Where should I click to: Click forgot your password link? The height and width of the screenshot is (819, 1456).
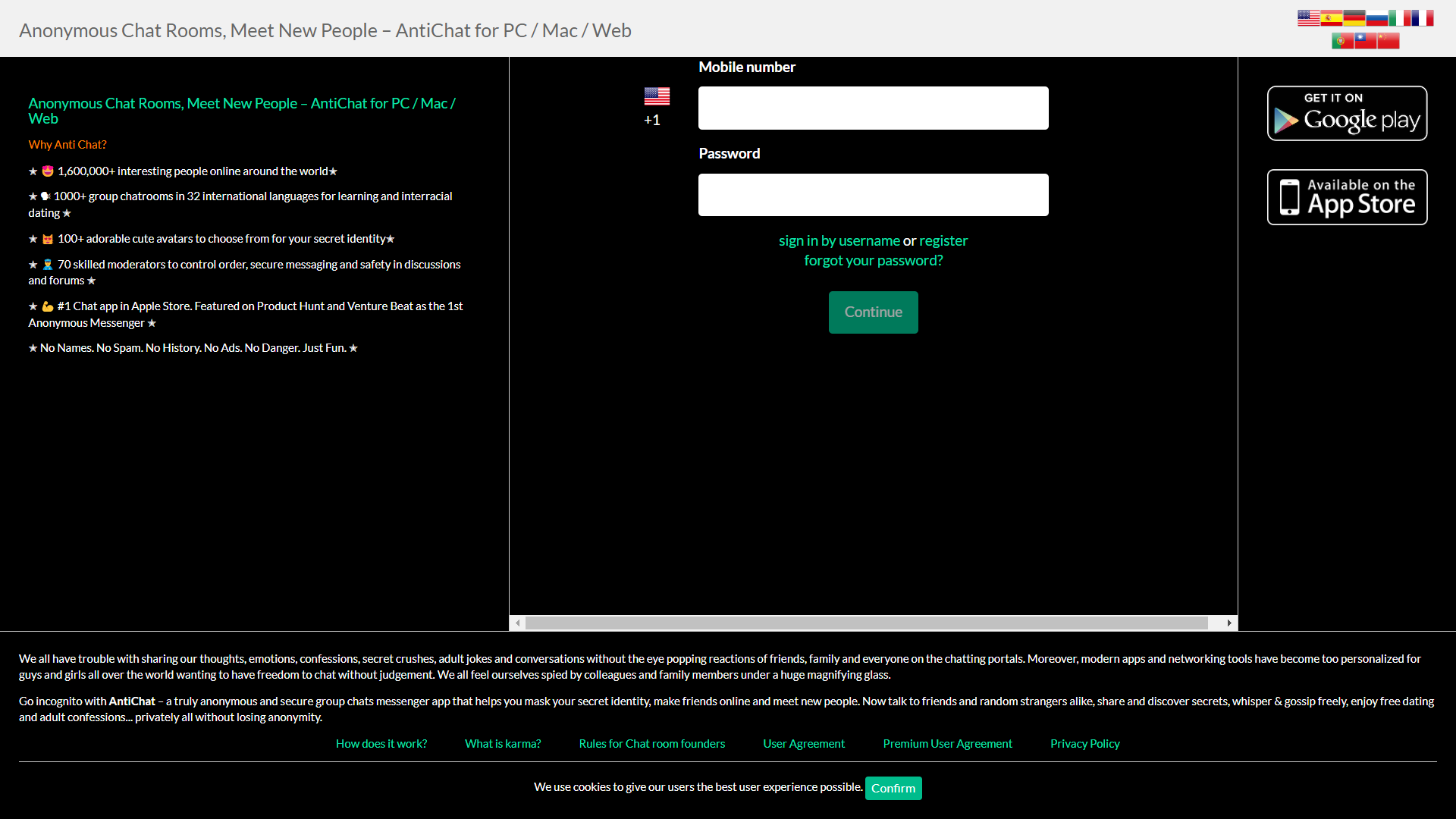coord(873,260)
